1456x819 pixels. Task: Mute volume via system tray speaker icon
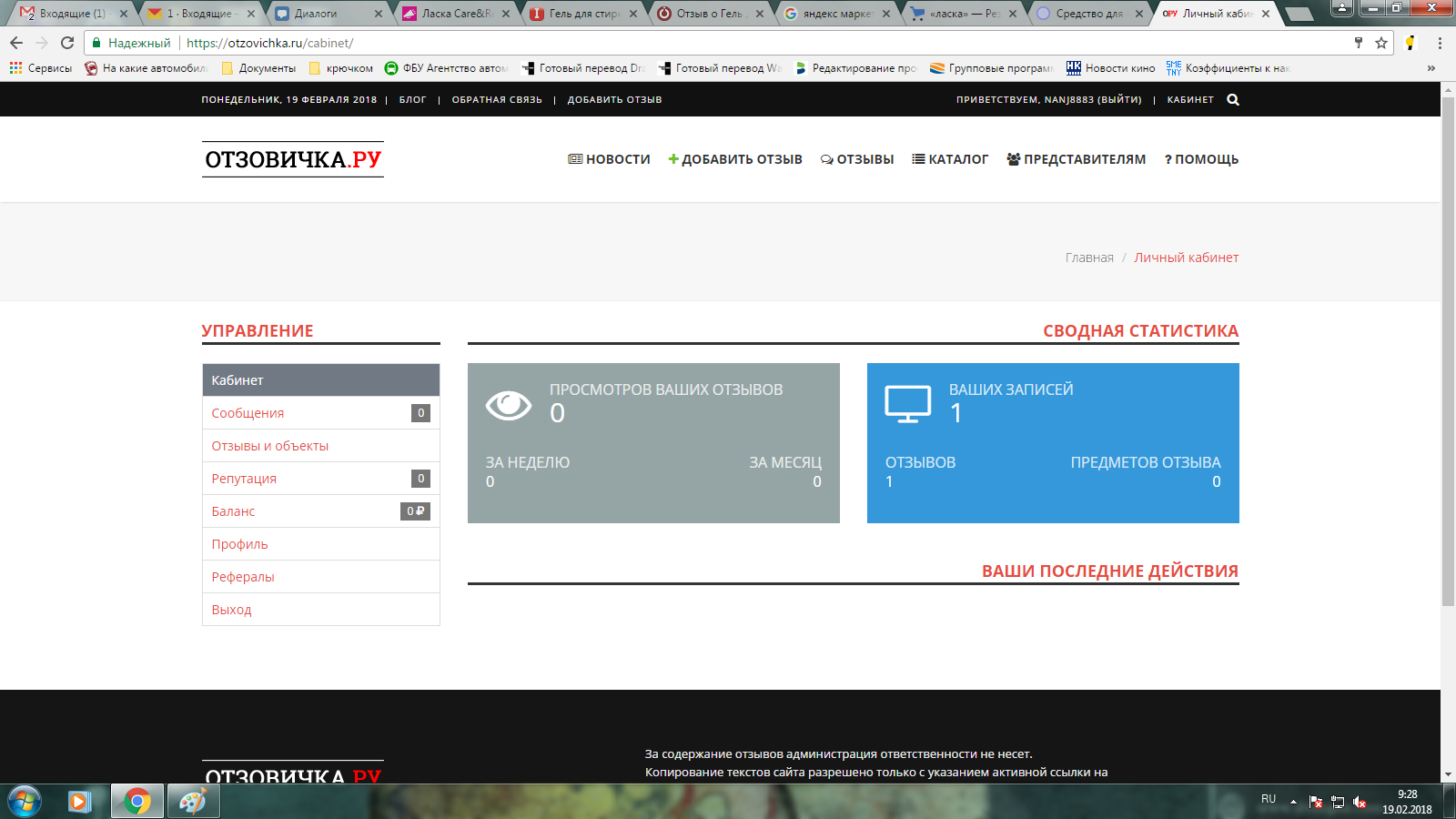pyautogui.click(x=1360, y=802)
